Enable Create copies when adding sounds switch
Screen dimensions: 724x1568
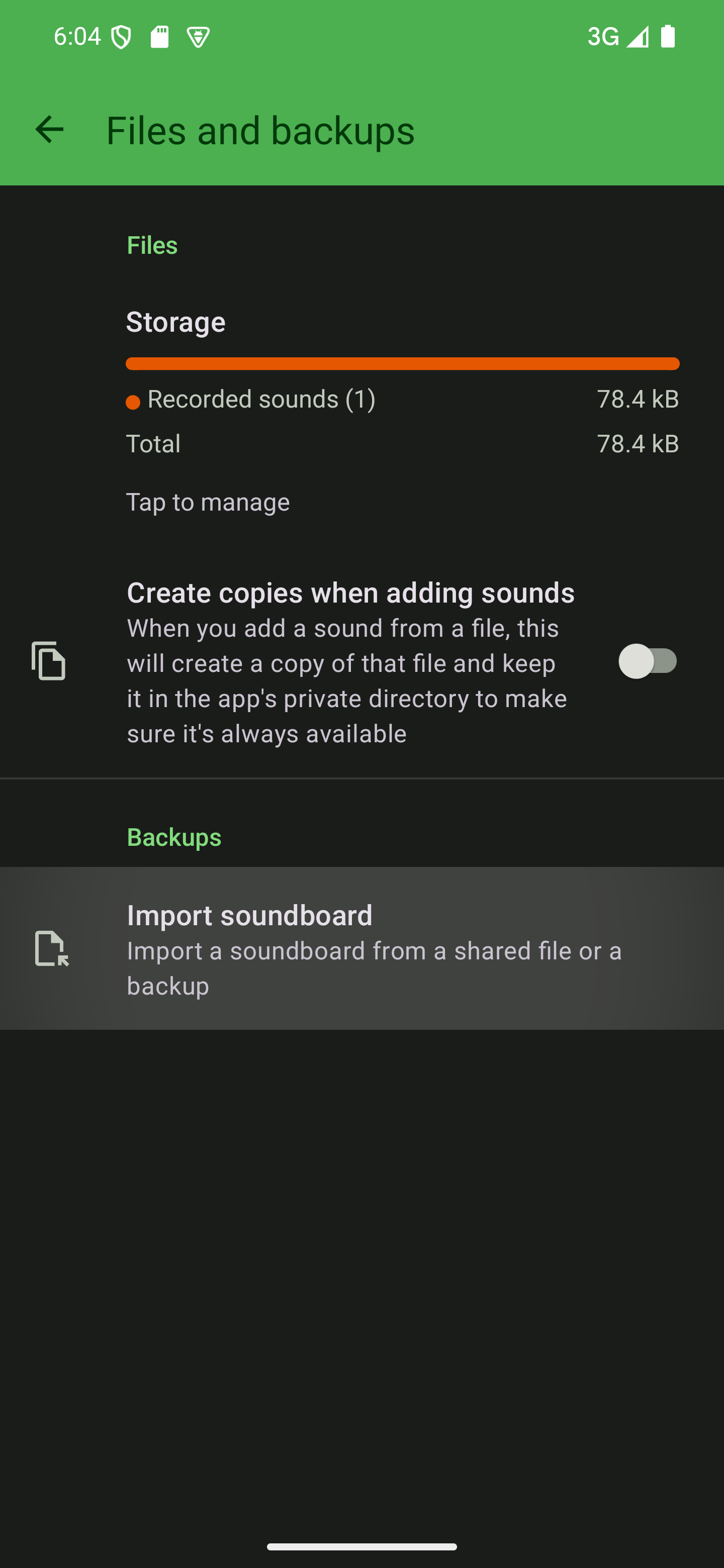[648, 661]
